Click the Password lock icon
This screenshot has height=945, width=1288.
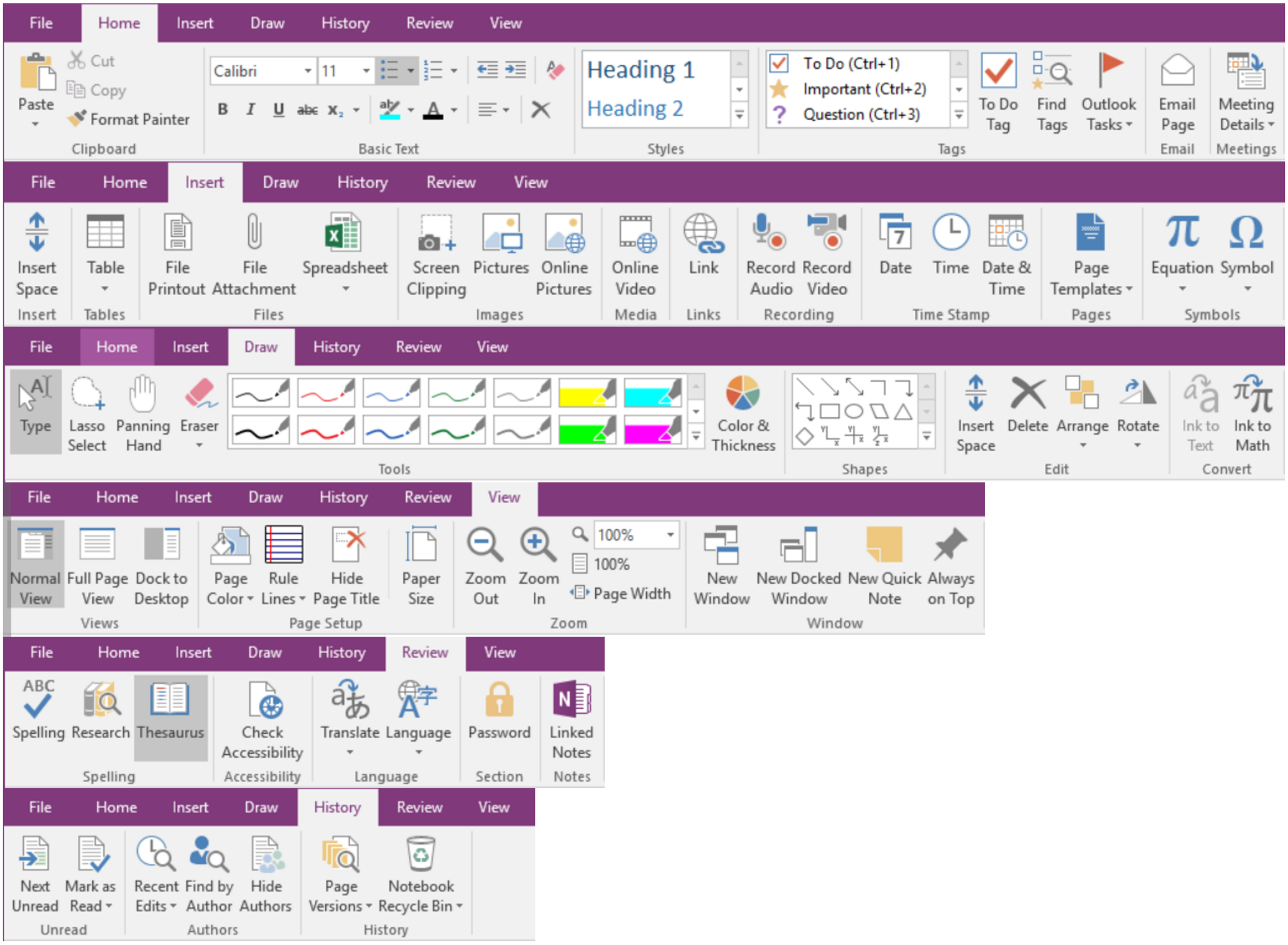(498, 699)
